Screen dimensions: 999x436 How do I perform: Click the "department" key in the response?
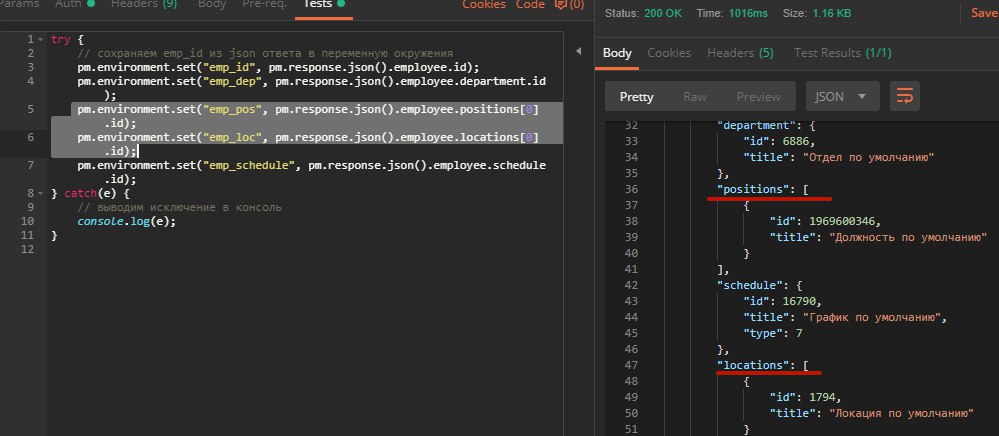pos(754,125)
